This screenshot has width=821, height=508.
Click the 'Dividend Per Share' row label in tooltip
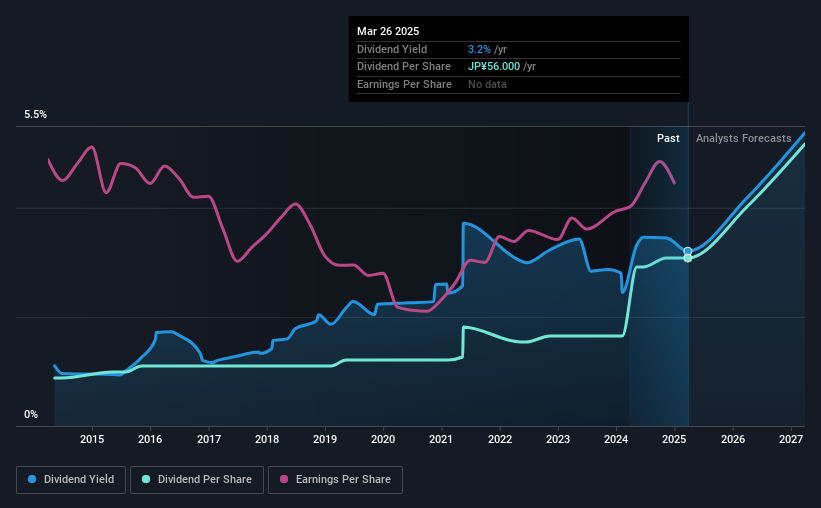[404, 67]
